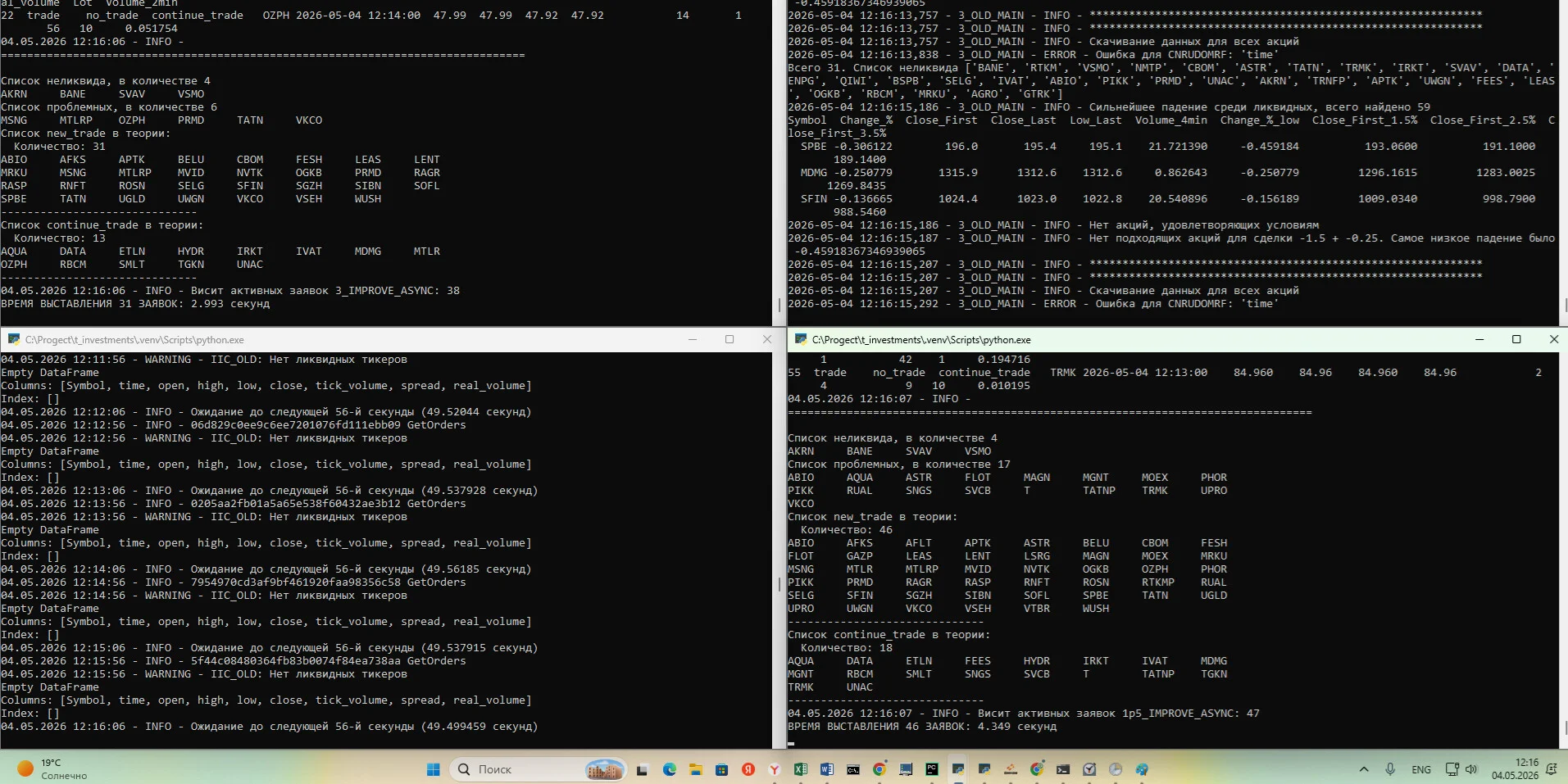Click the 'ВРЕМЯ ВЫСТАВЛЕНИЯ 31 ЗАЯВОК: 2.993 секунд' line

click(135, 304)
